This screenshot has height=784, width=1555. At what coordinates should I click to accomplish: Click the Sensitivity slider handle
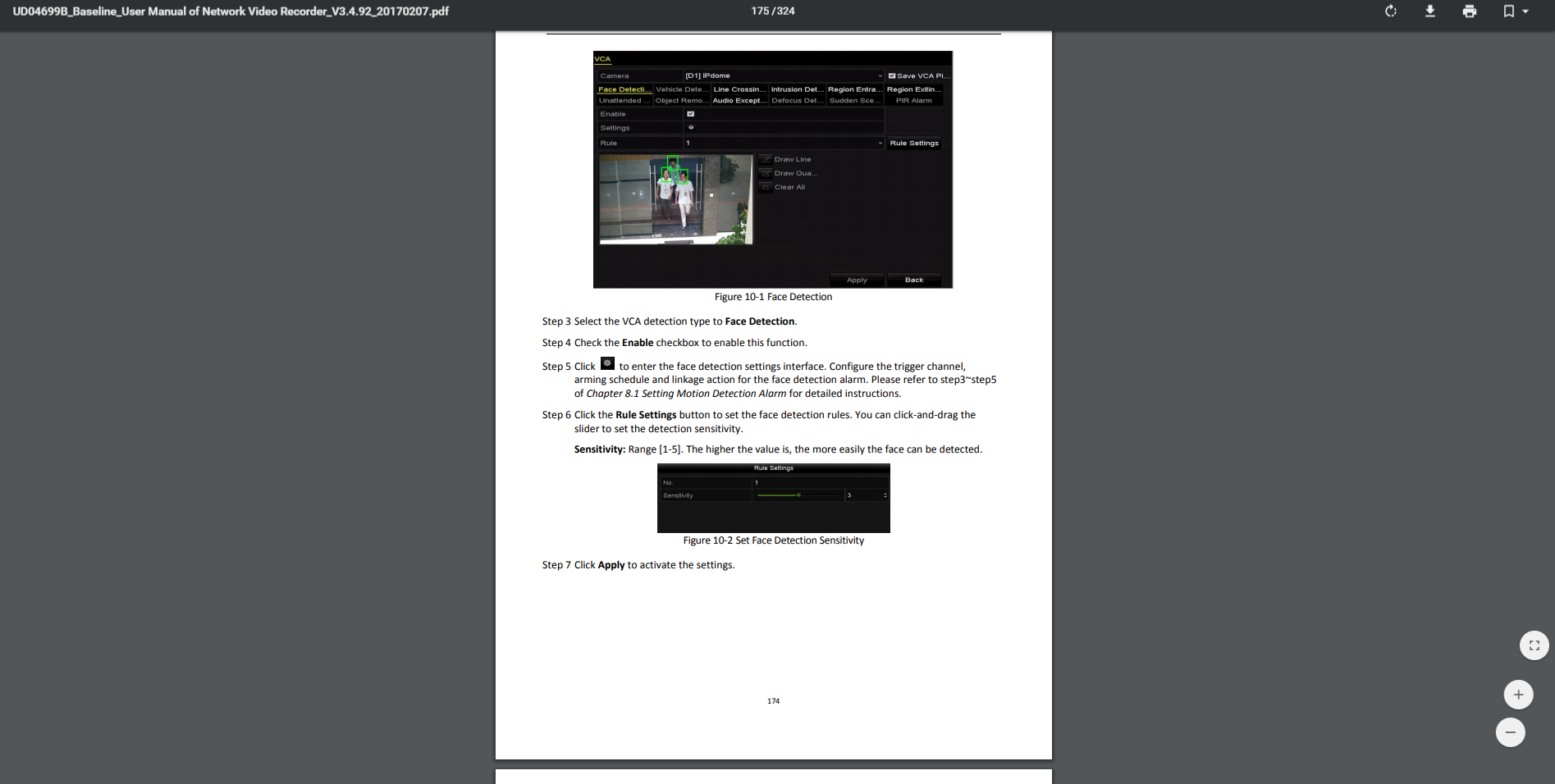[x=798, y=495]
